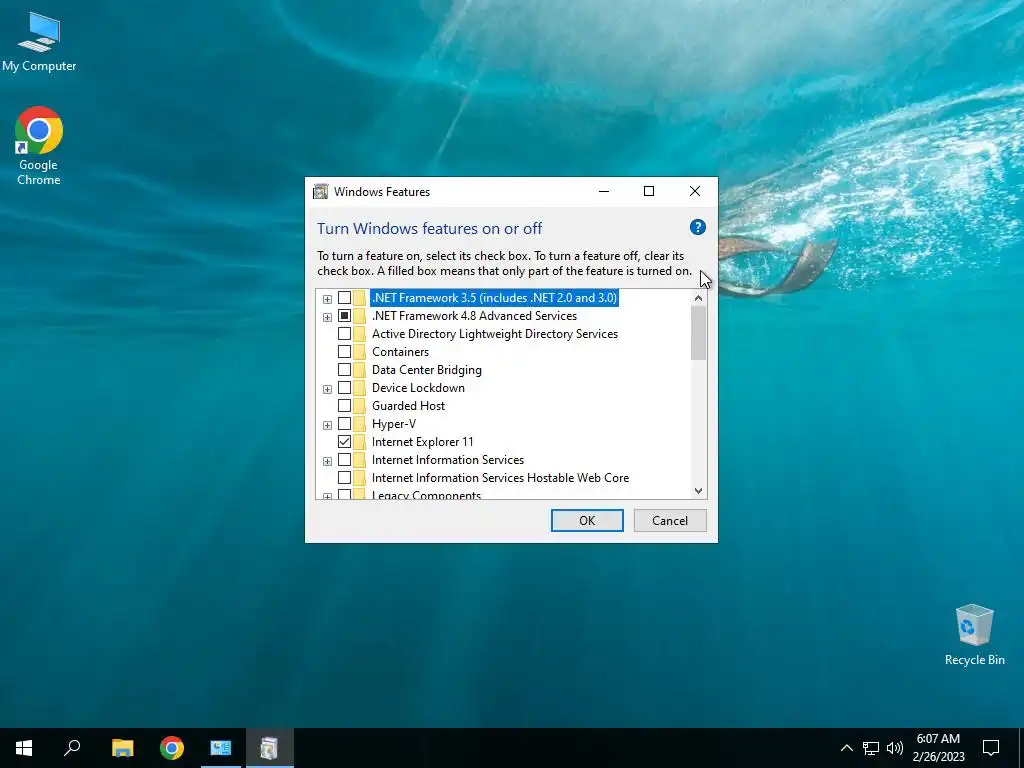Maximize the Windows Features window
The height and width of the screenshot is (768, 1024).
point(648,191)
